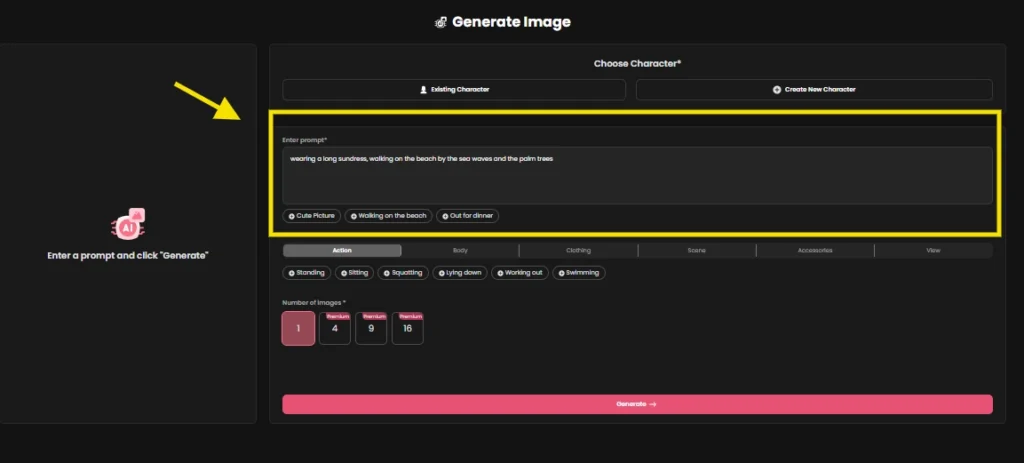This screenshot has width=1024, height=463.
Task: Switch to the Body tab
Action: [x=460, y=250]
